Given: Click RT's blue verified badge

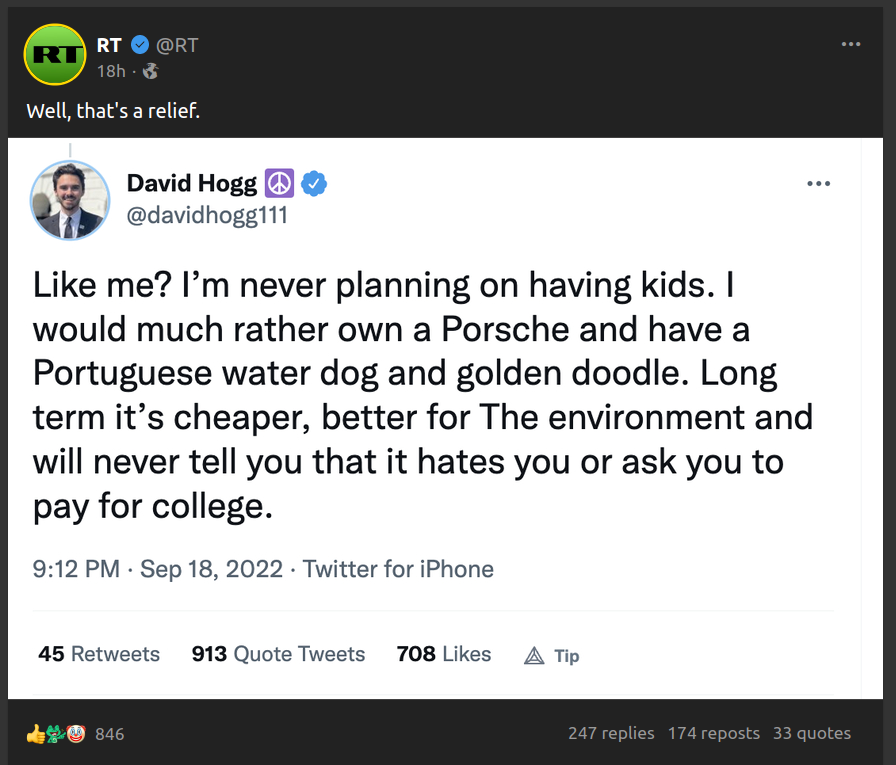Looking at the screenshot, I should pyautogui.click(x=141, y=45).
